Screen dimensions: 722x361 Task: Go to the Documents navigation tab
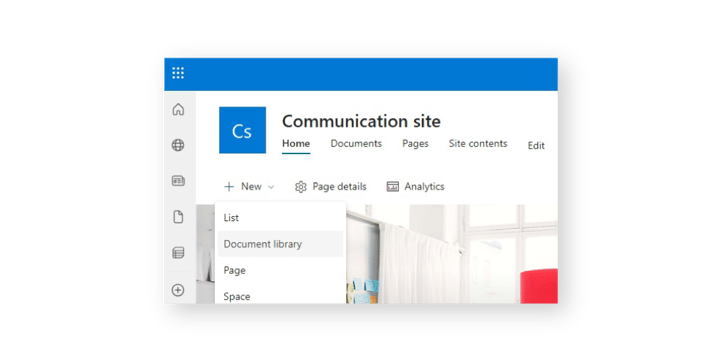point(356,144)
